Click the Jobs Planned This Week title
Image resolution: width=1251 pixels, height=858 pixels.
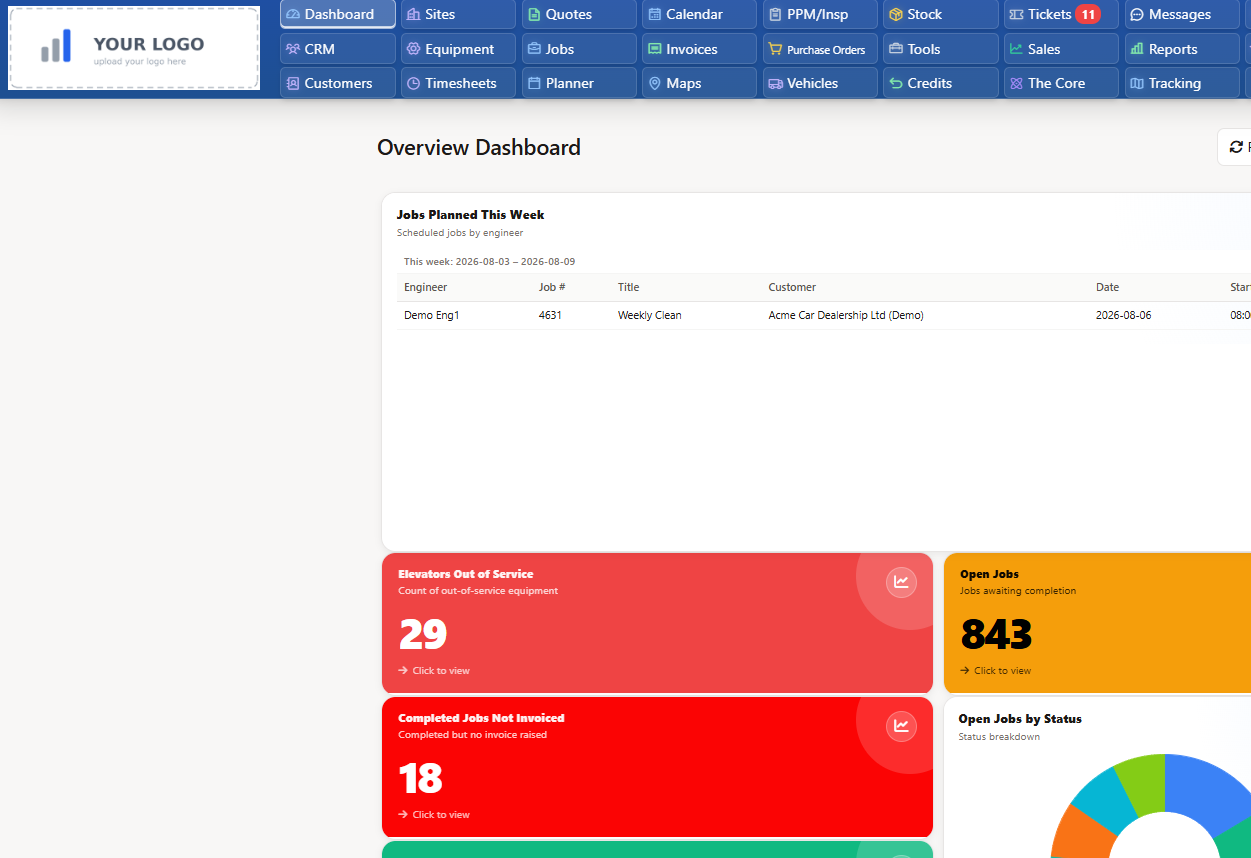point(470,215)
